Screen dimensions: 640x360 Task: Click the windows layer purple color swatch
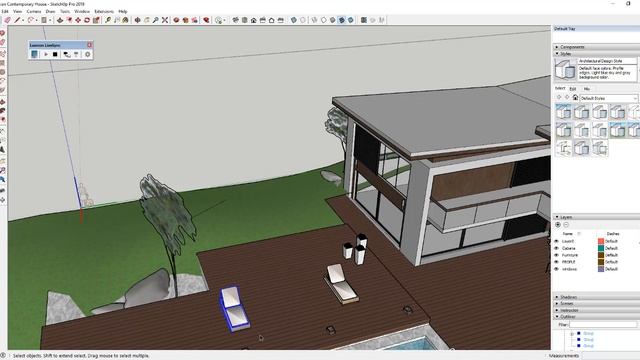(x=601, y=269)
